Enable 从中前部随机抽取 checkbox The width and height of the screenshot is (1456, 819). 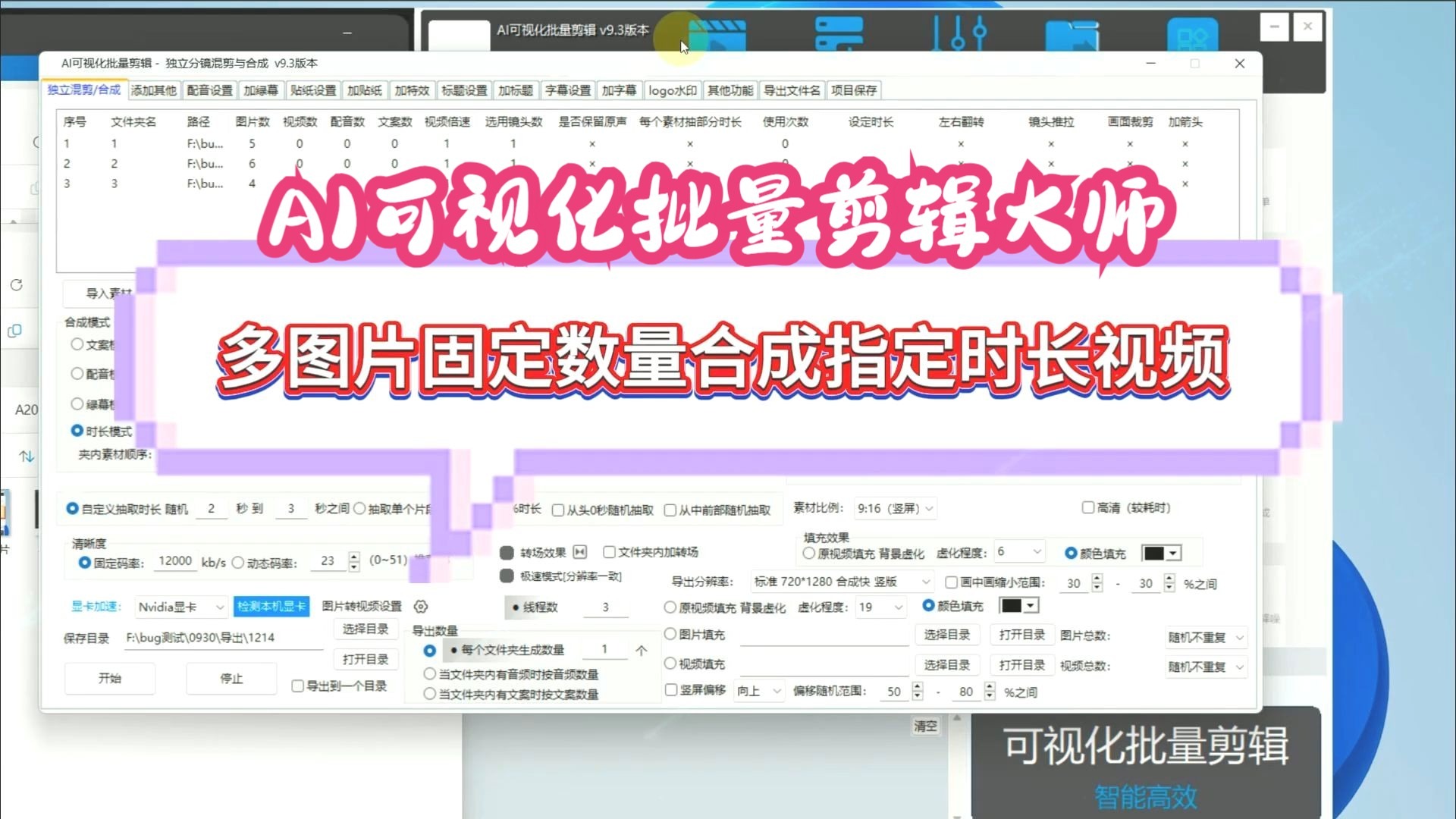(x=670, y=510)
